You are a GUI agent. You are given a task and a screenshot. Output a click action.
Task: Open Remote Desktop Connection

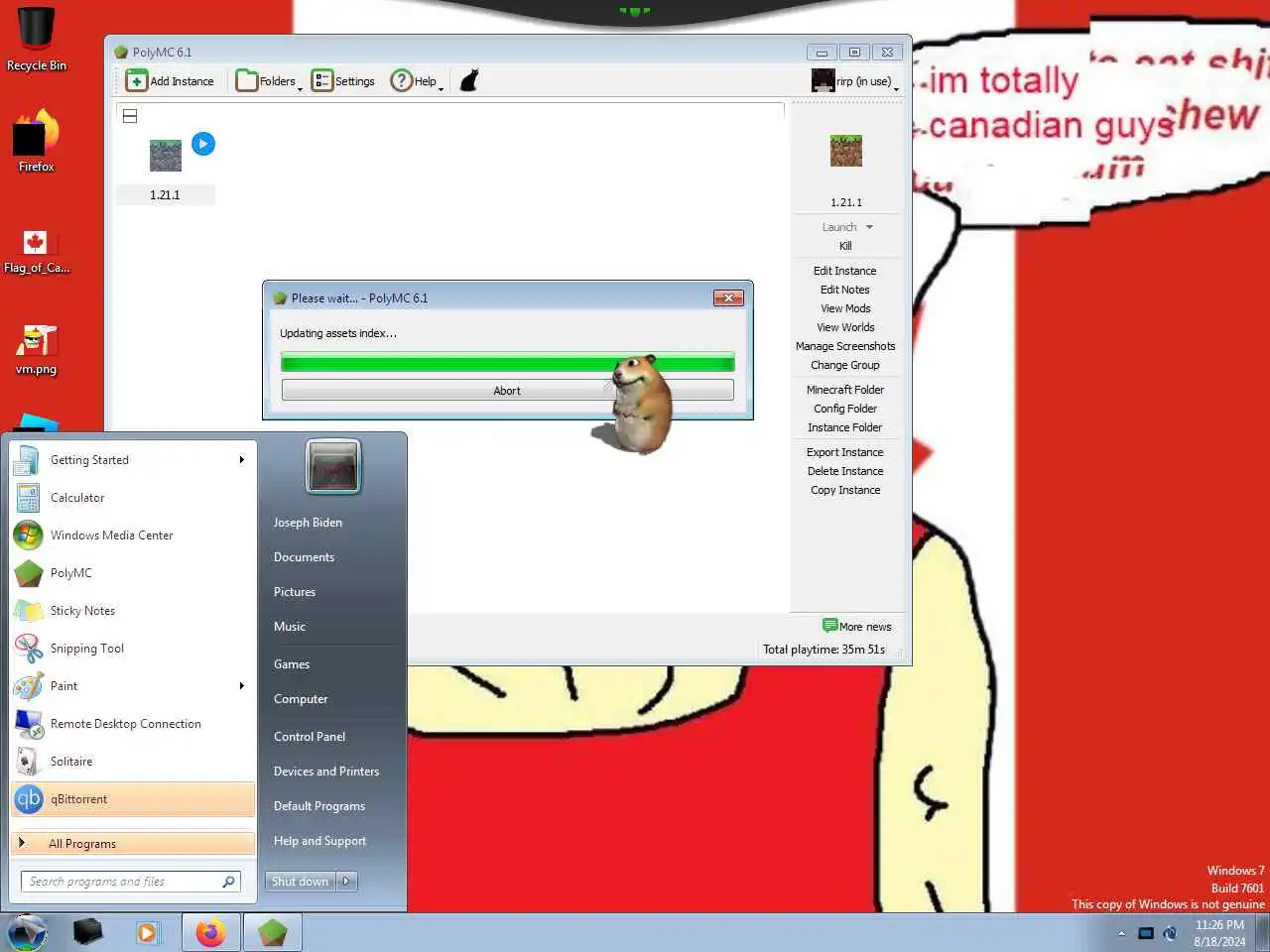coord(131,724)
